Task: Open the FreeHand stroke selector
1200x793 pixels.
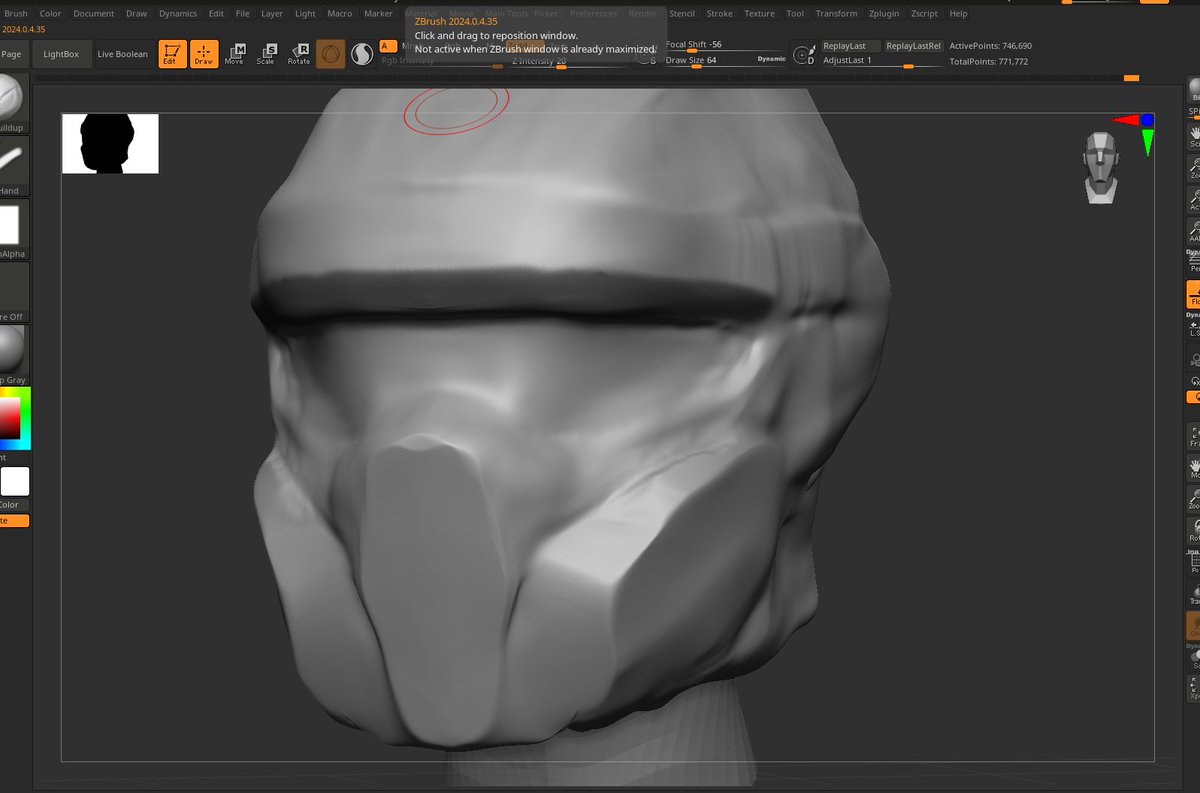Action: tap(12, 165)
